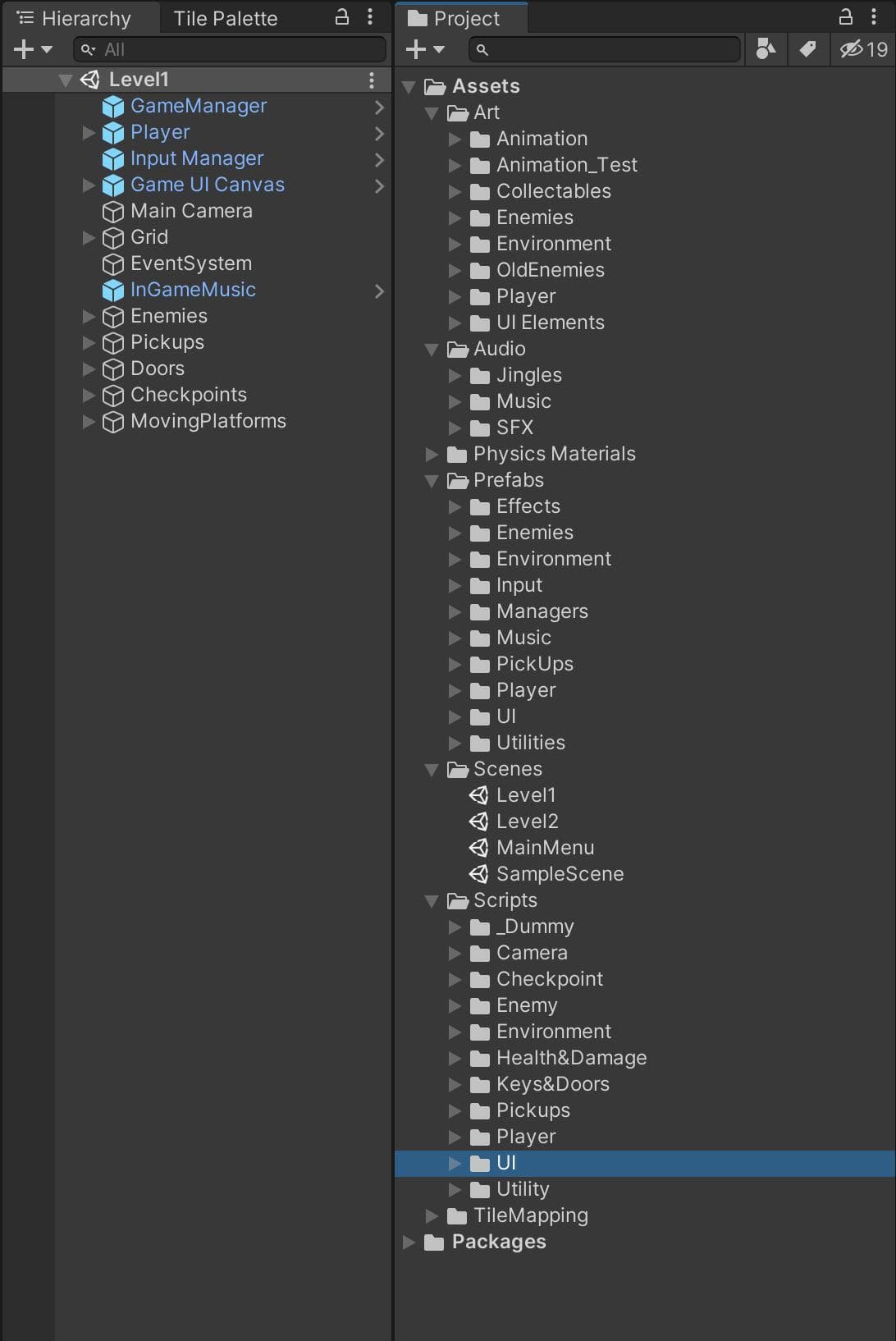Click the Main Camera object icon

pyautogui.click(x=112, y=212)
